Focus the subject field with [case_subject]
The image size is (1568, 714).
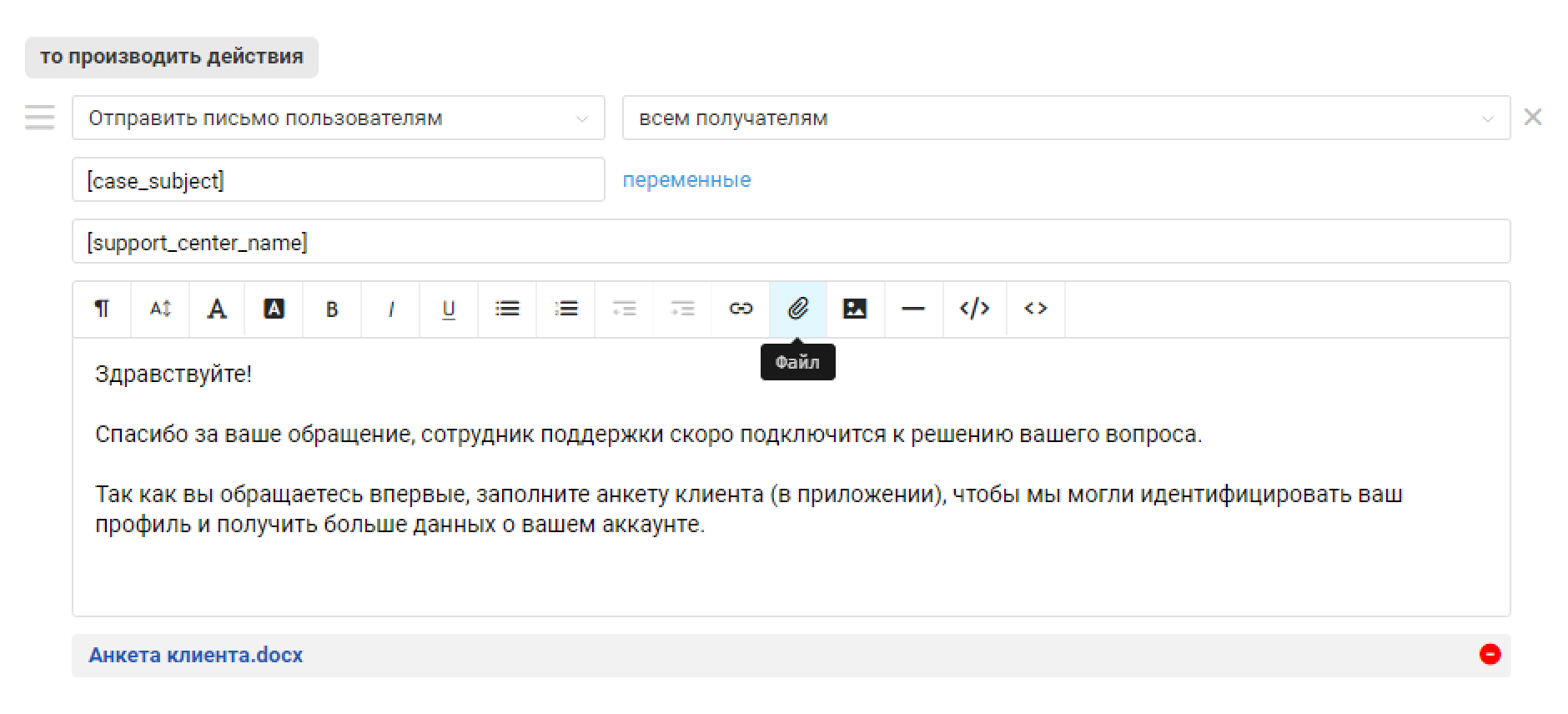pyautogui.click(x=339, y=179)
